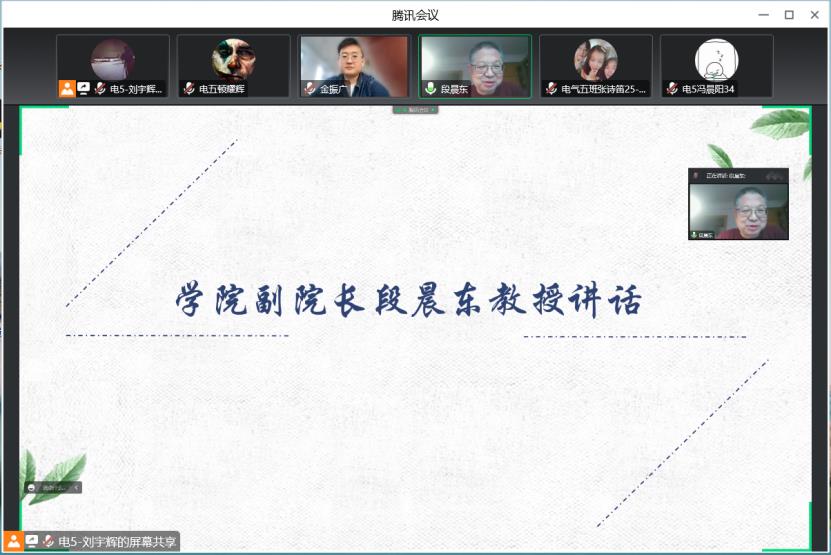Maximize the 腾讯会议 window
Viewport: 831px width, 555px height.
tap(788, 14)
